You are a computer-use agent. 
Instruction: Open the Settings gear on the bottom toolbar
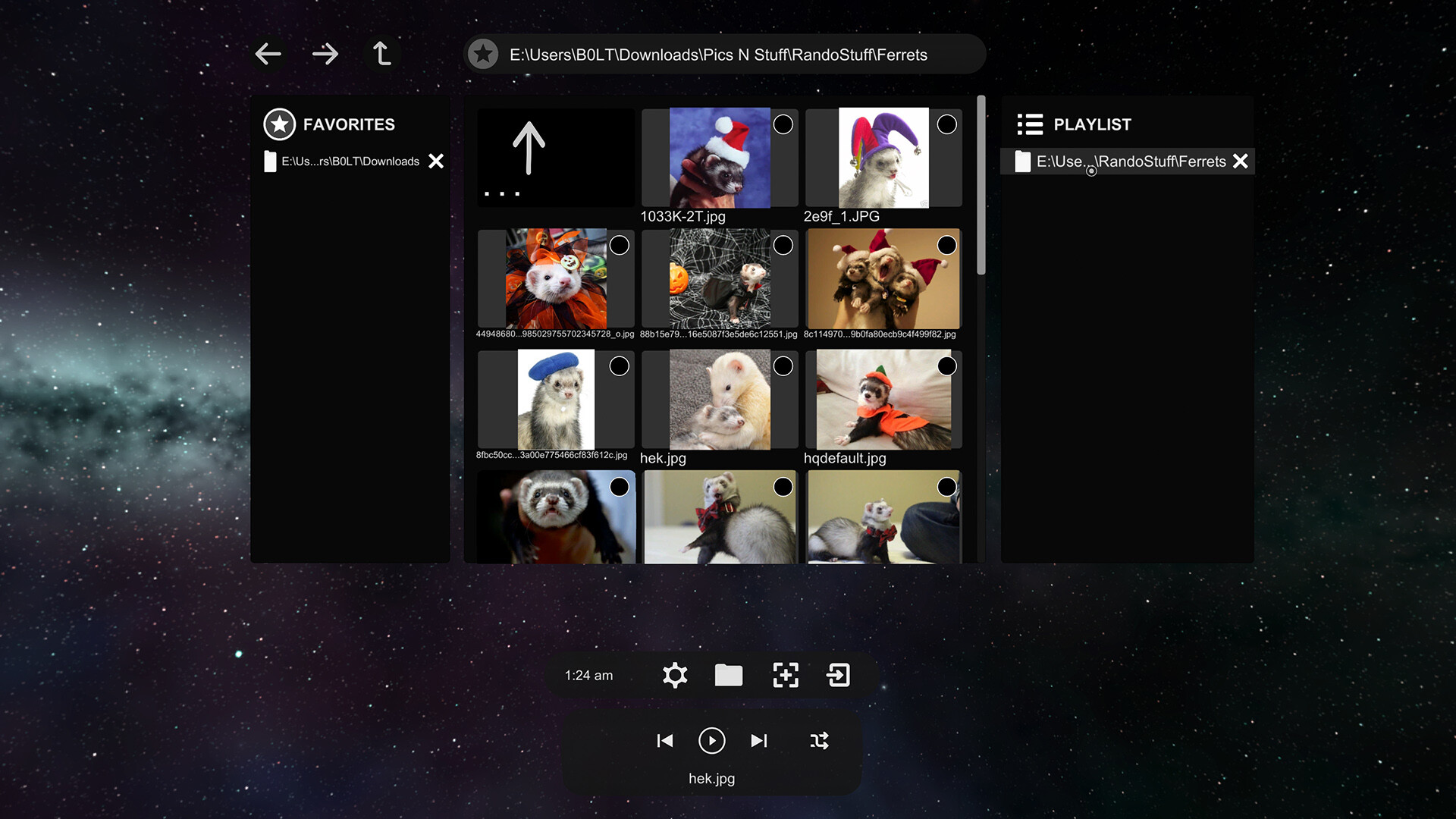pos(674,675)
